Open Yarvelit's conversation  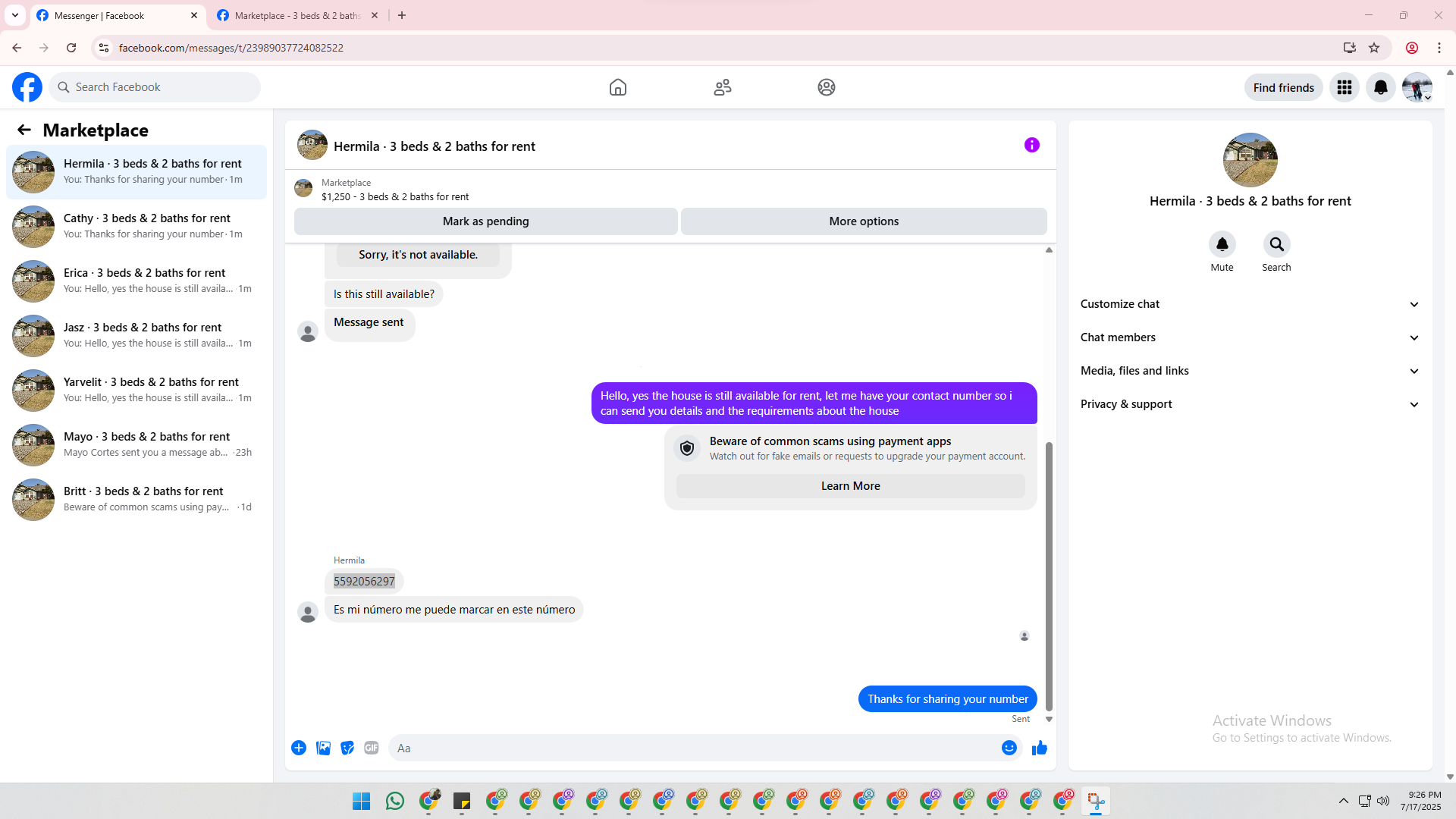click(x=136, y=391)
